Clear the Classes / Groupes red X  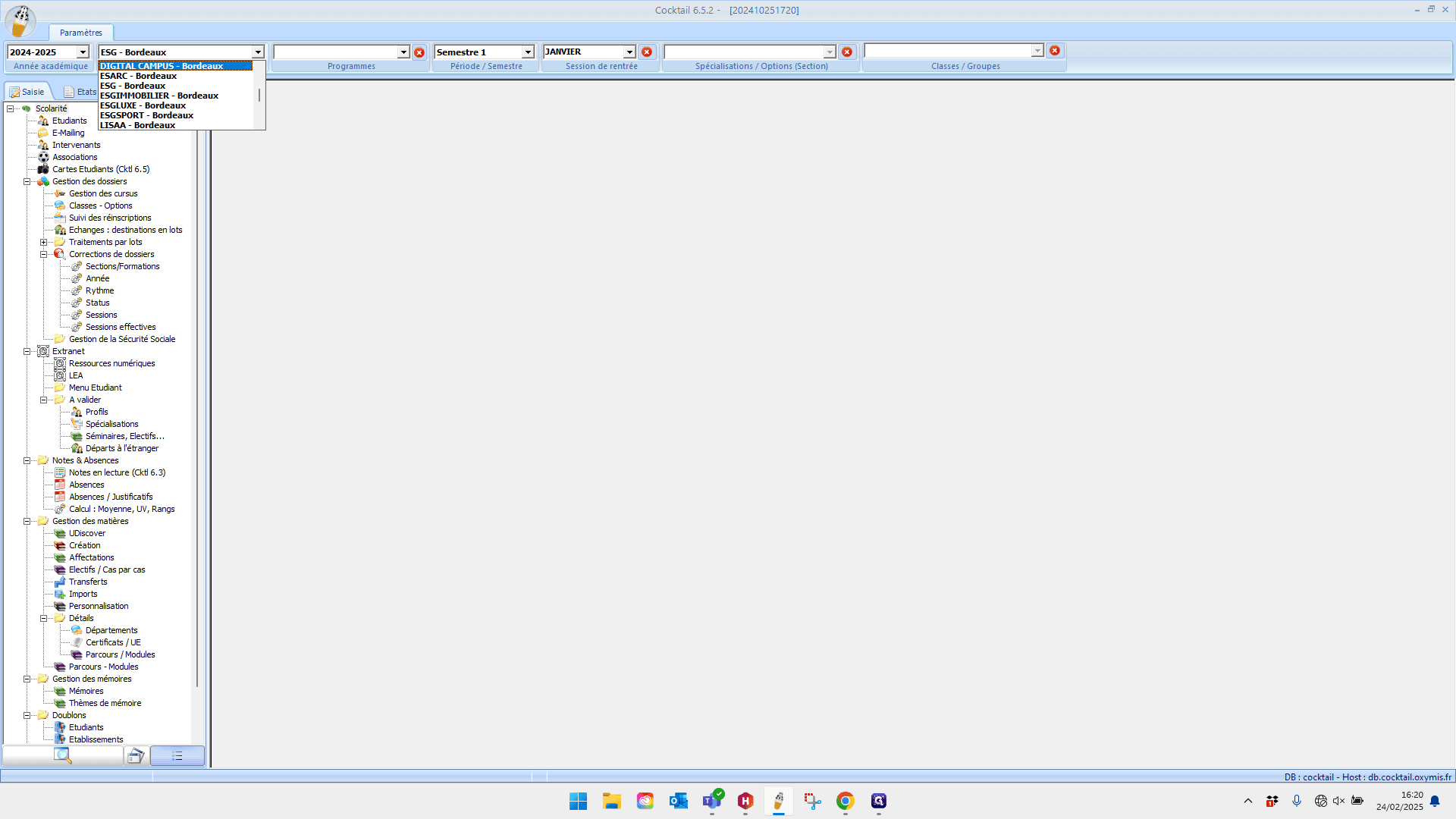point(1055,51)
